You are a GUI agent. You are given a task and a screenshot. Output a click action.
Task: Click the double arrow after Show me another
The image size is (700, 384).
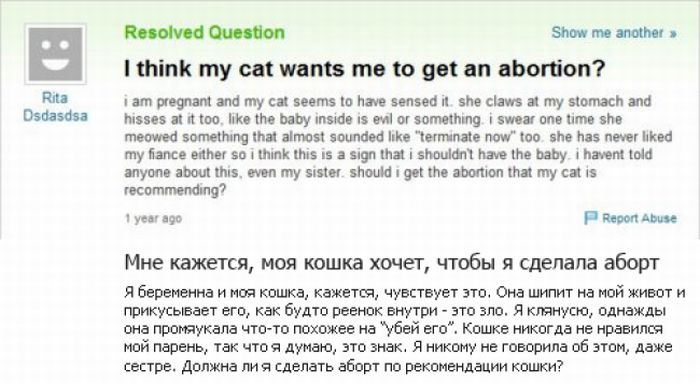point(673,33)
